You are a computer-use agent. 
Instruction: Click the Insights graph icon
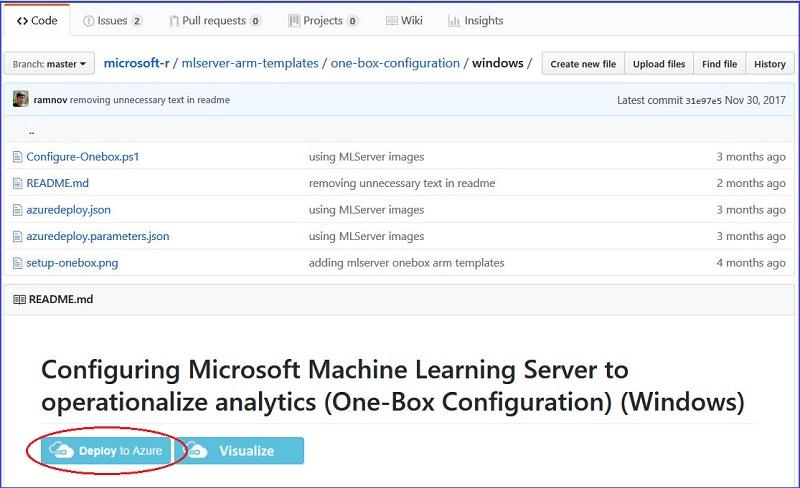coord(454,20)
